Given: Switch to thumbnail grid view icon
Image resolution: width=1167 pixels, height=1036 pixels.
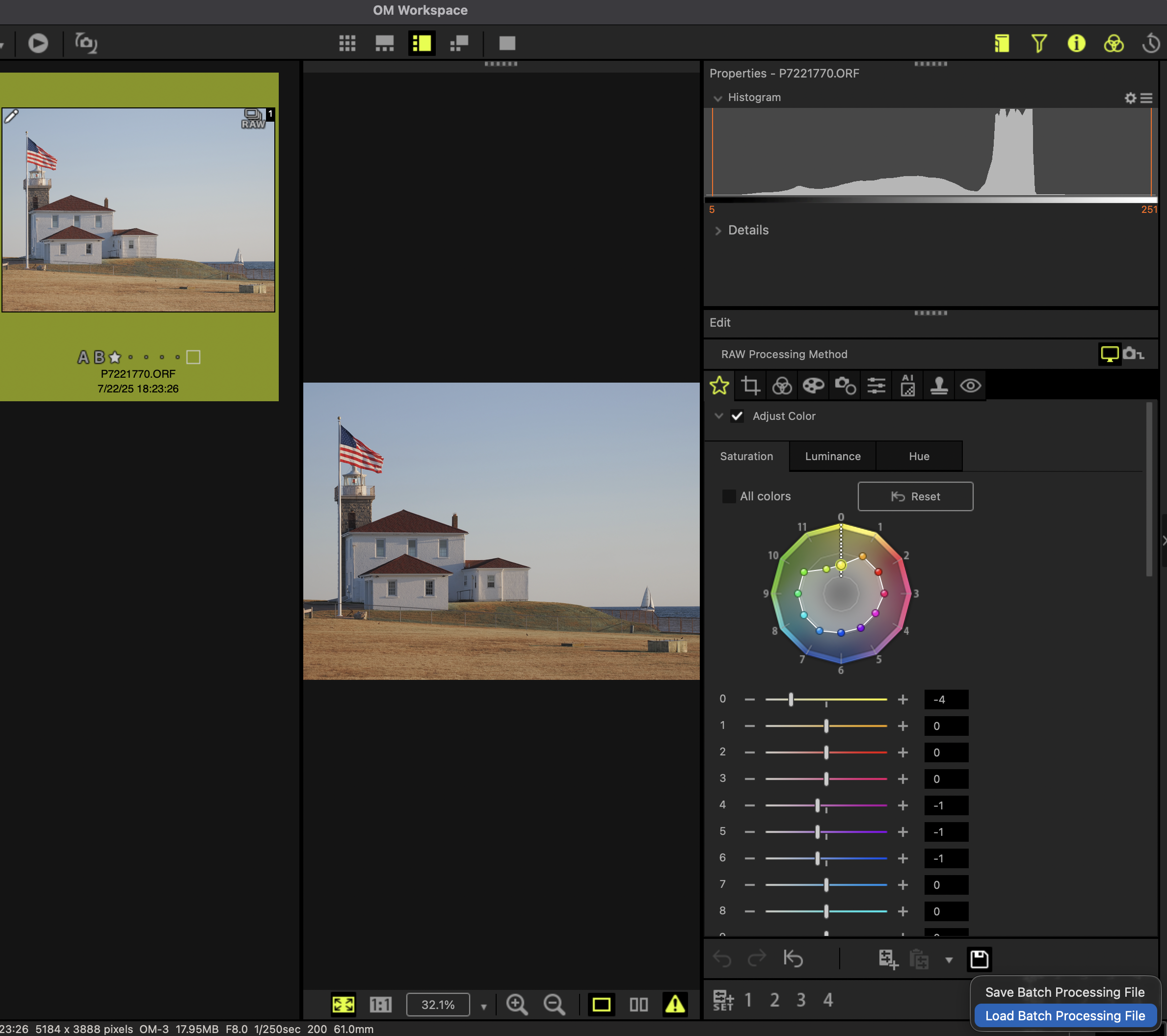Looking at the screenshot, I should tap(347, 43).
